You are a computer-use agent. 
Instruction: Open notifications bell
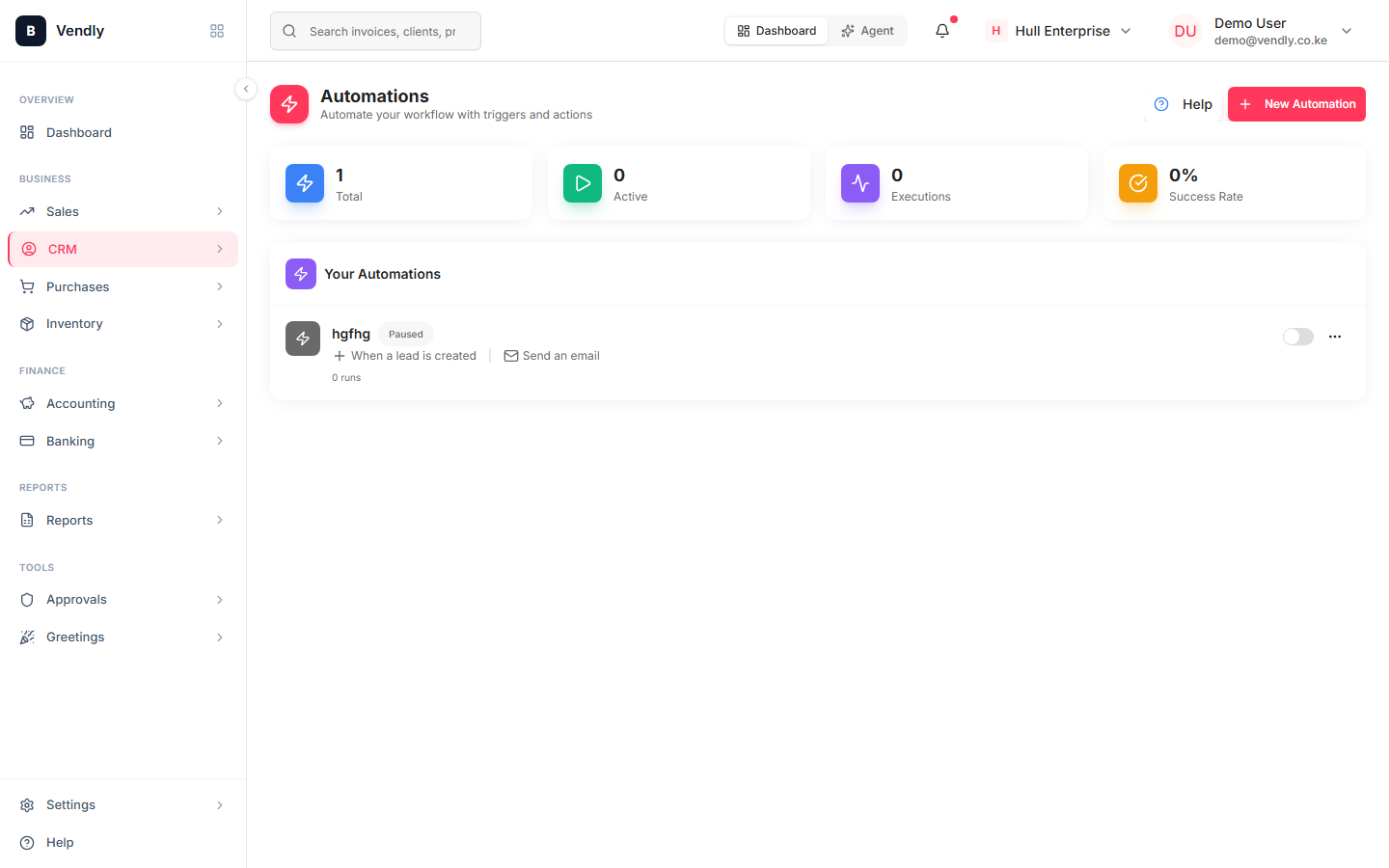942,31
